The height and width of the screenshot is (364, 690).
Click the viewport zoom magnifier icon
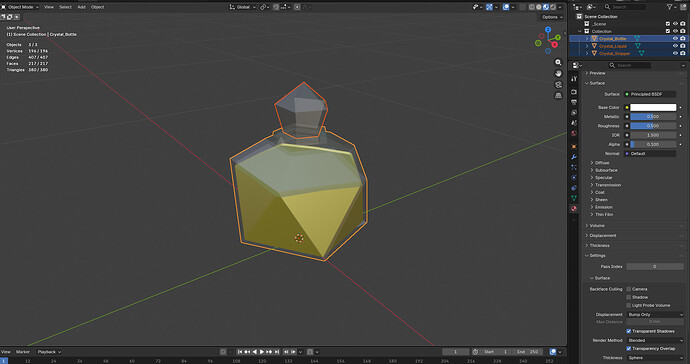[558, 63]
